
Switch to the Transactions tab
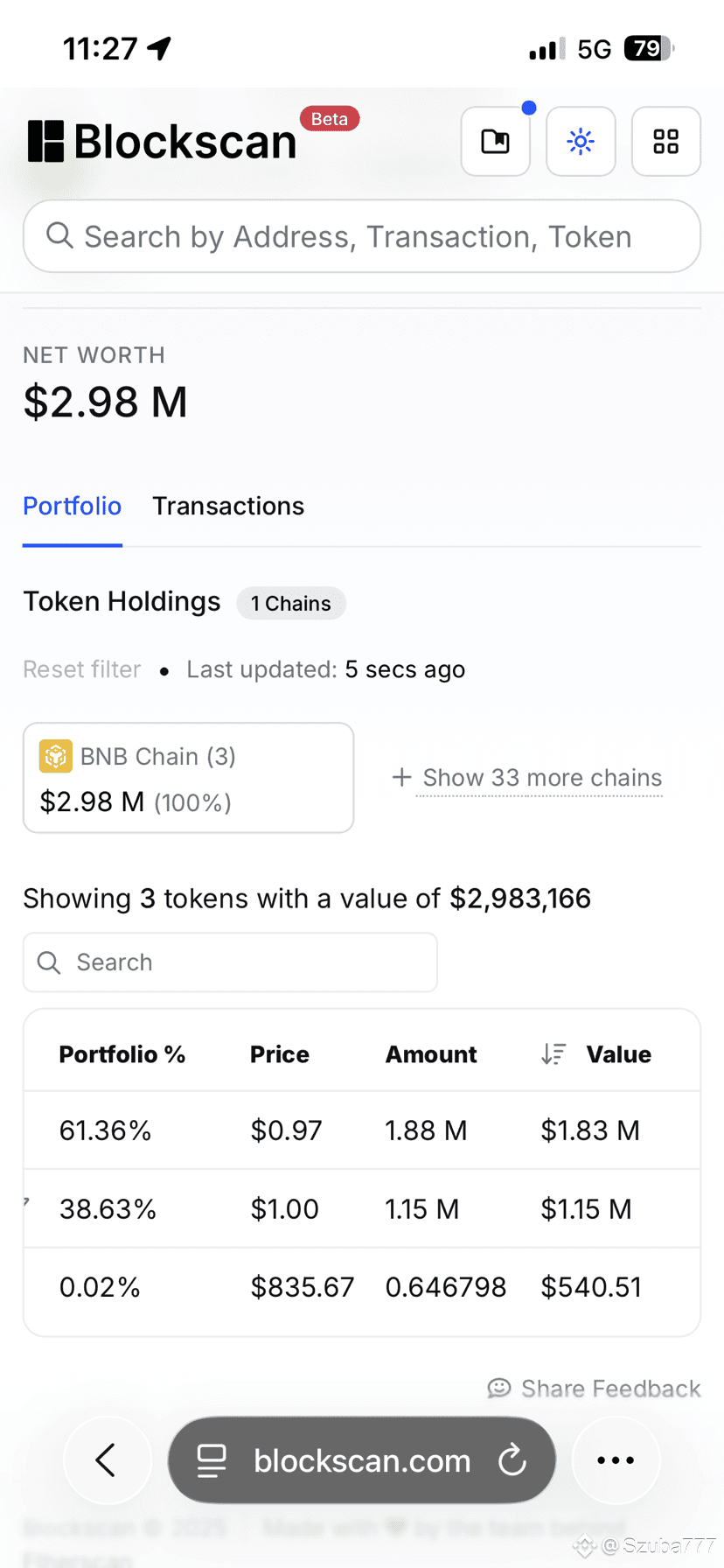click(228, 506)
